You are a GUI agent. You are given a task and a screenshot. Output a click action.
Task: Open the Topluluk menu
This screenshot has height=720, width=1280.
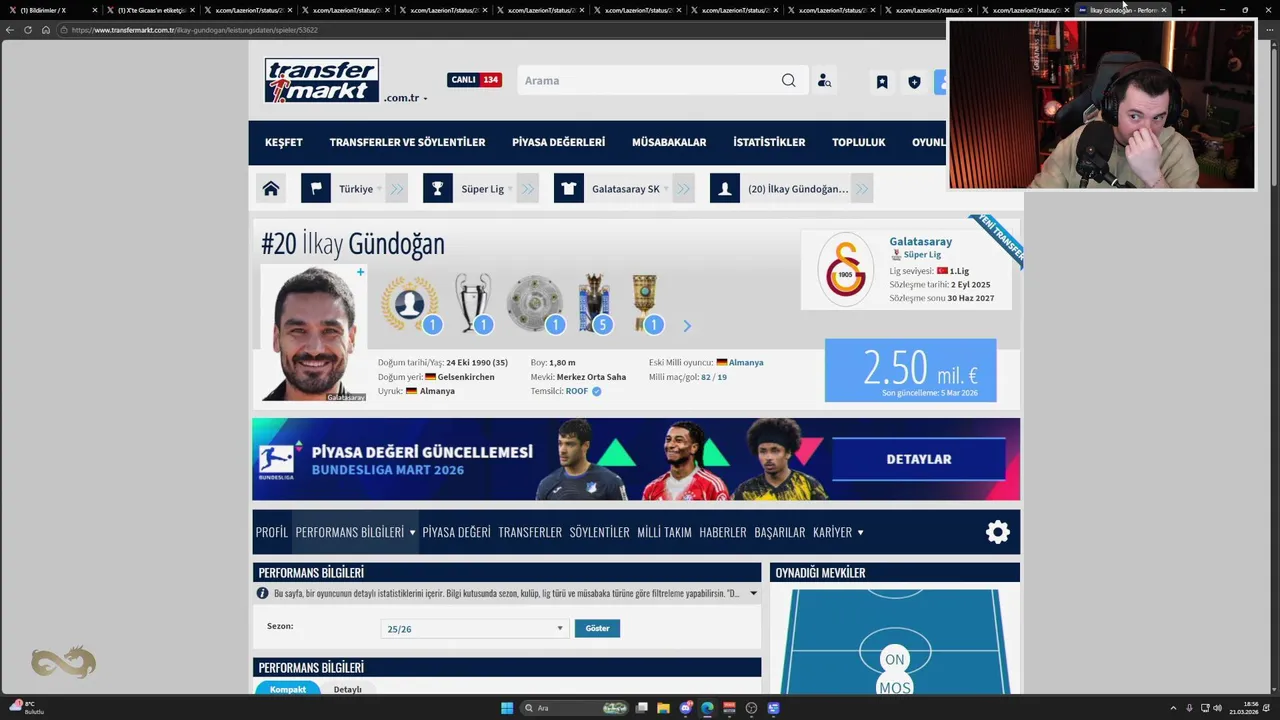pos(859,142)
